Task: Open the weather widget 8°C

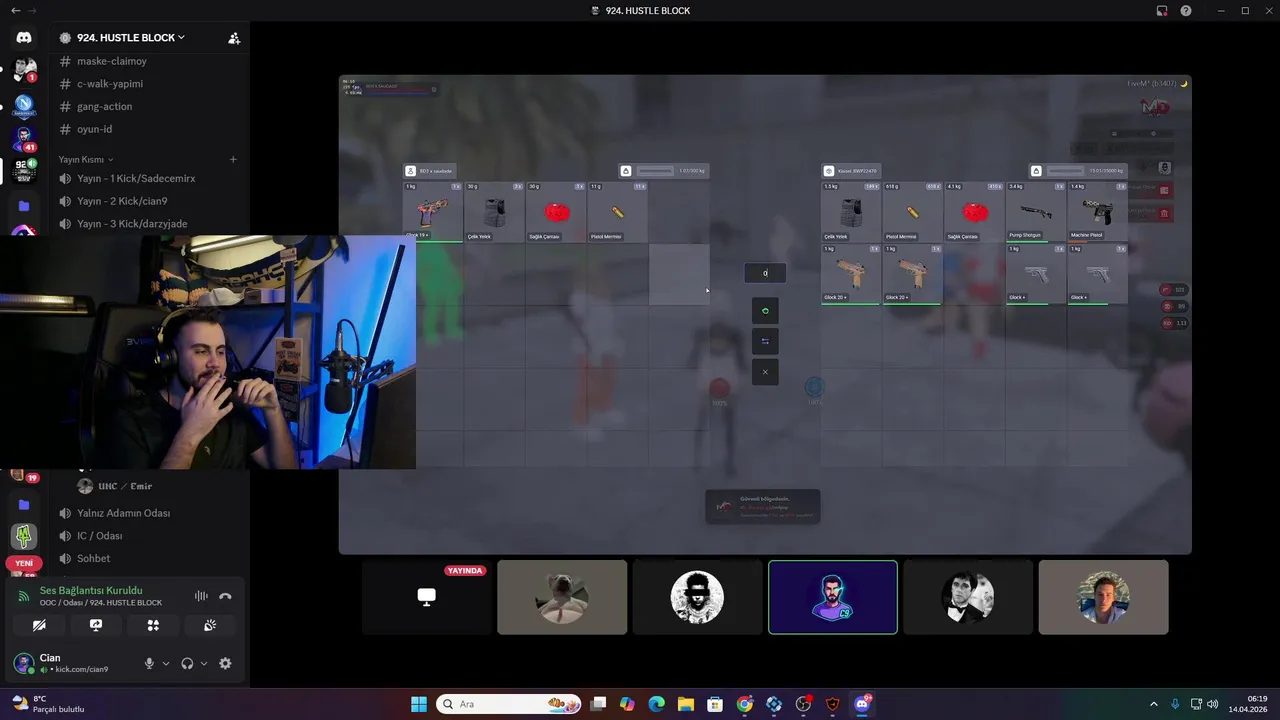Action: 48,704
